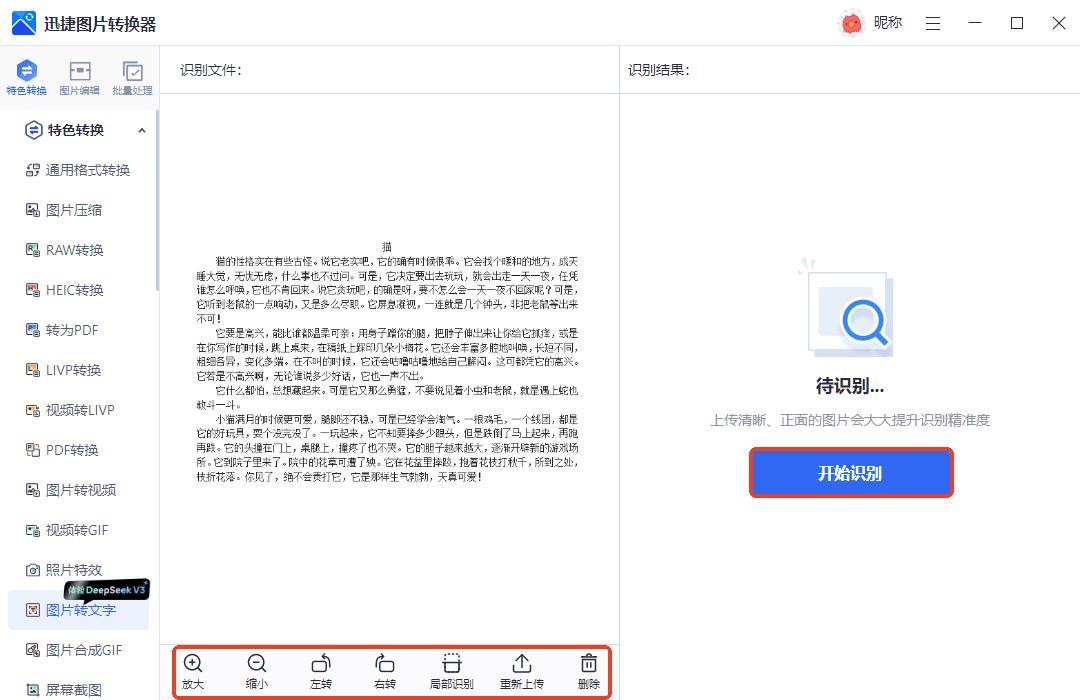
Task: Open 通用格式转换 in the sidebar
Action: pyautogui.click(x=87, y=170)
